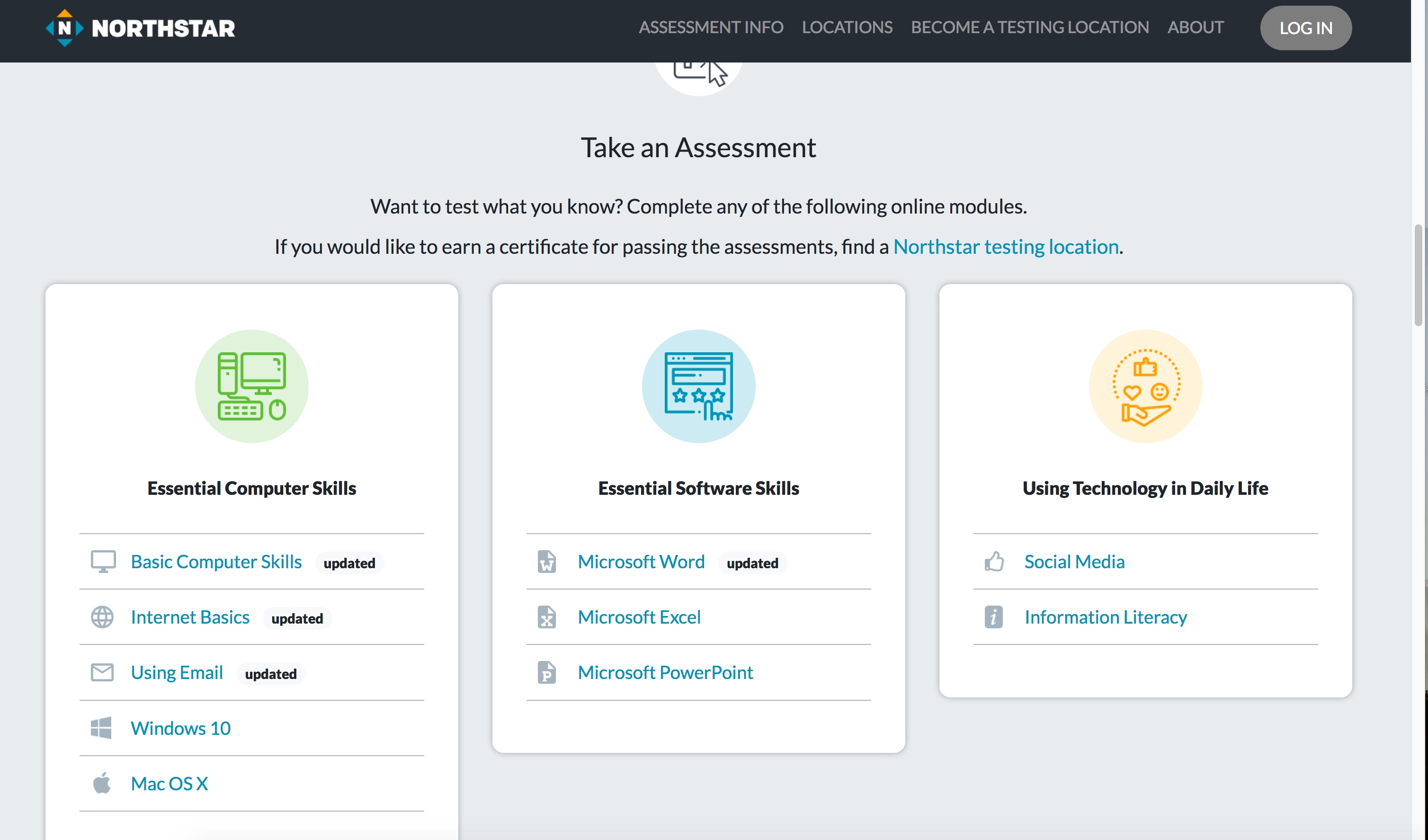The height and width of the screenshot is (840, 1428).
Task: Start the Social Media assessment
Action: (1074, 562)
